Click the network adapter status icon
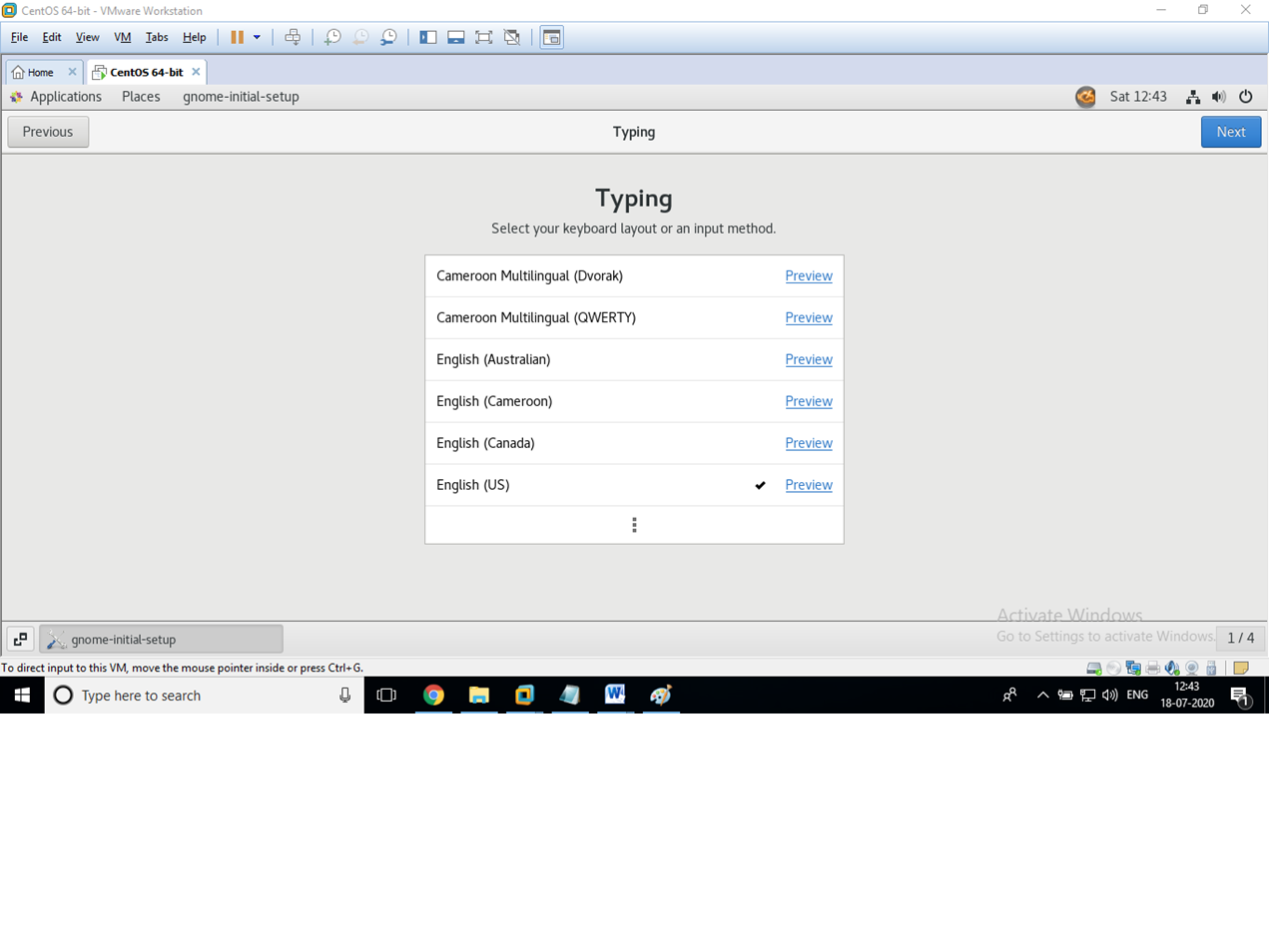Image resolution: width=1269 pixels, height=952 pixels. (1133, 668)
